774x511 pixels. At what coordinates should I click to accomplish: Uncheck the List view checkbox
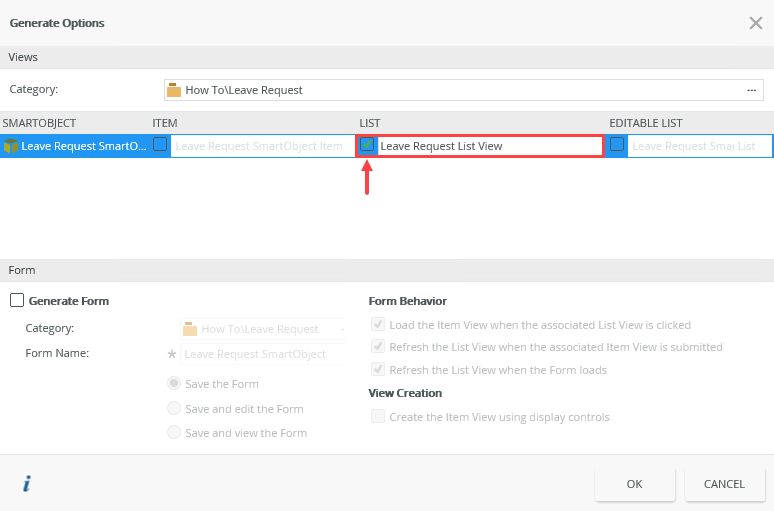[367, 144]
